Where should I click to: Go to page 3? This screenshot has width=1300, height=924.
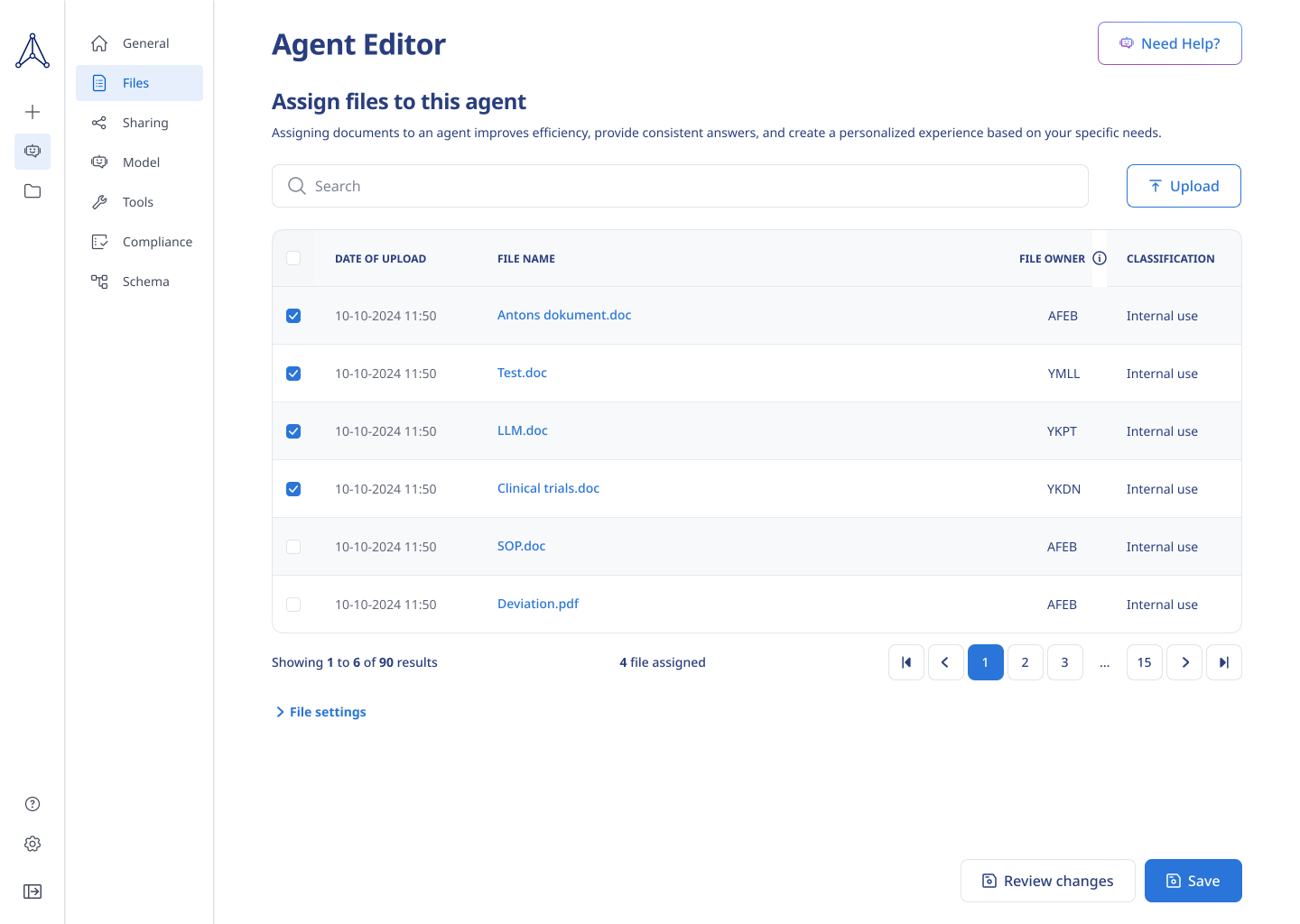[x=1065, y=662]
